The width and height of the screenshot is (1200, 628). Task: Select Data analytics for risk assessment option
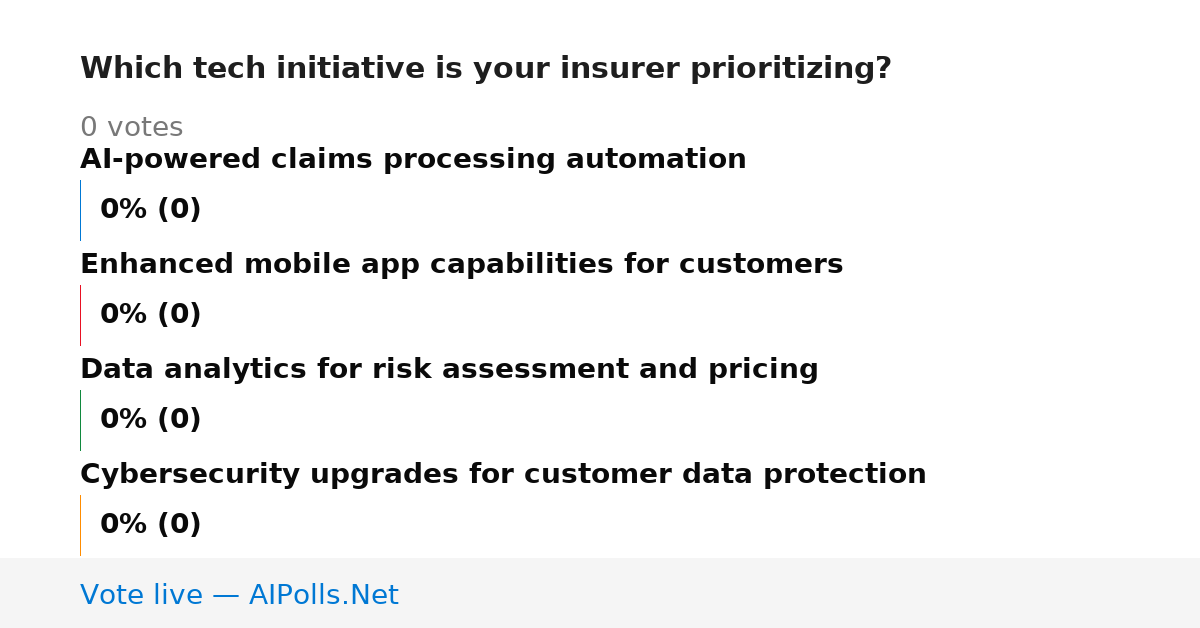point(449,370)
